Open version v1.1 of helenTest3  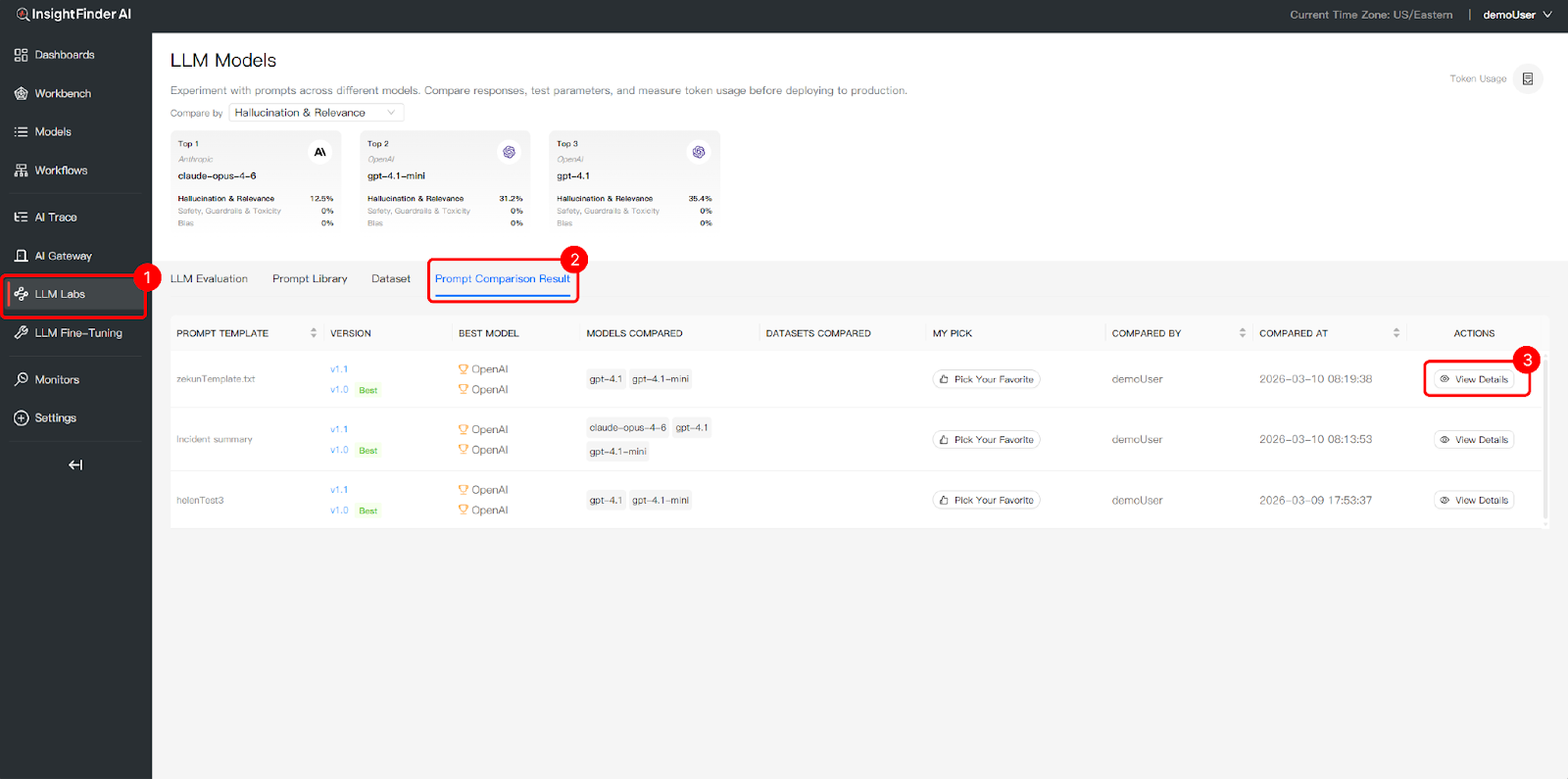[339, 490]
